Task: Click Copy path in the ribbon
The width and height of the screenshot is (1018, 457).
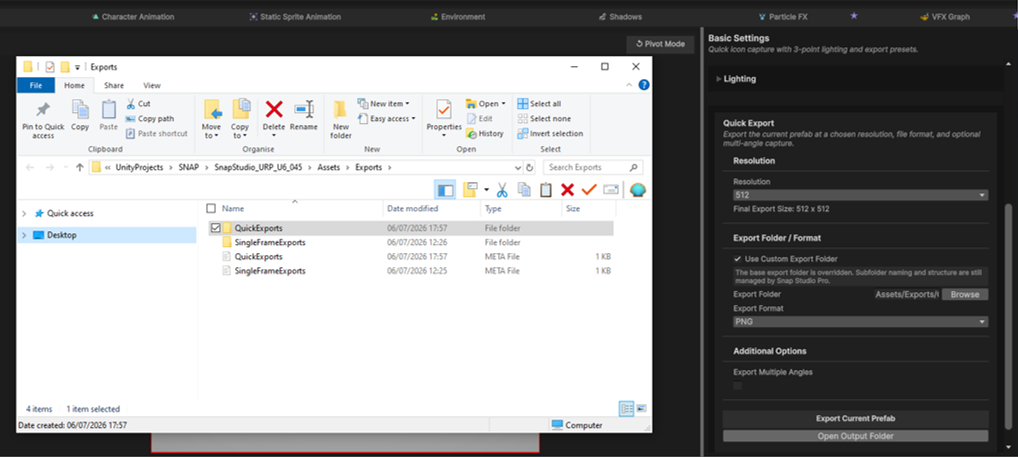Action: point(149,119)
